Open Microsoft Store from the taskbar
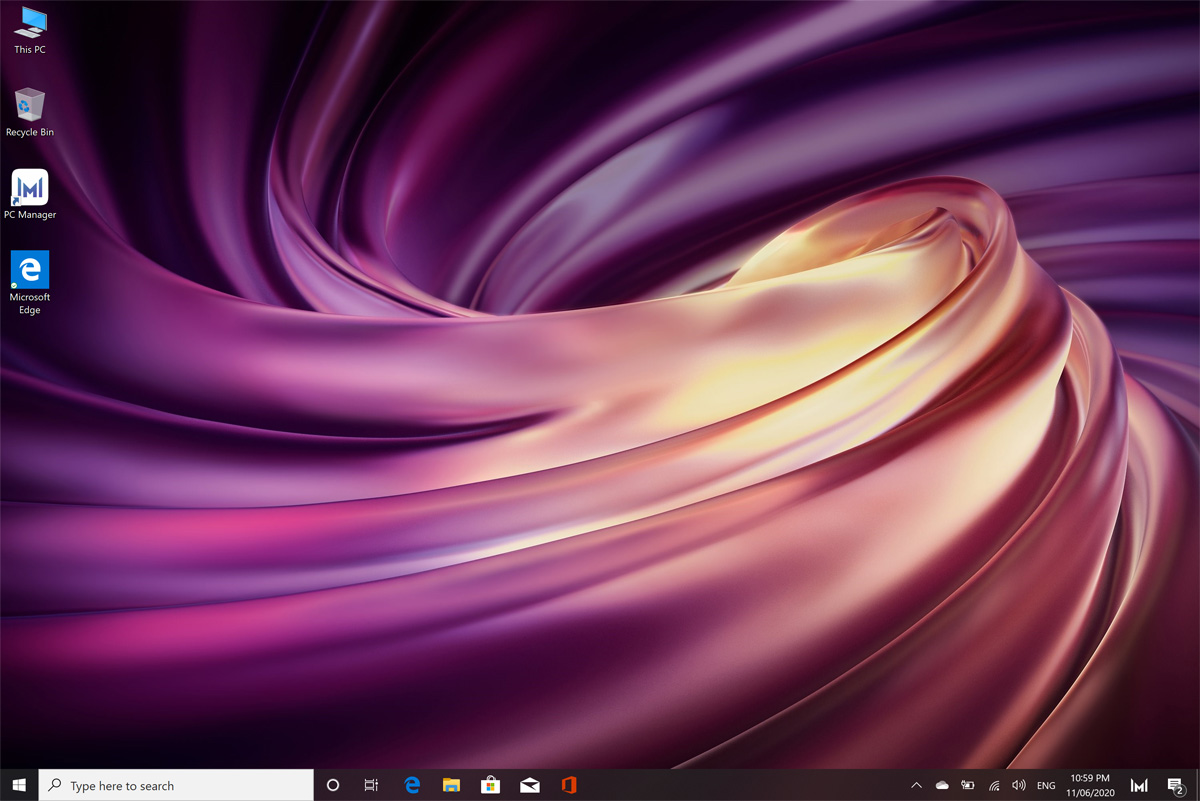Viewport: 1200px width, 801px height. point(490,785)
